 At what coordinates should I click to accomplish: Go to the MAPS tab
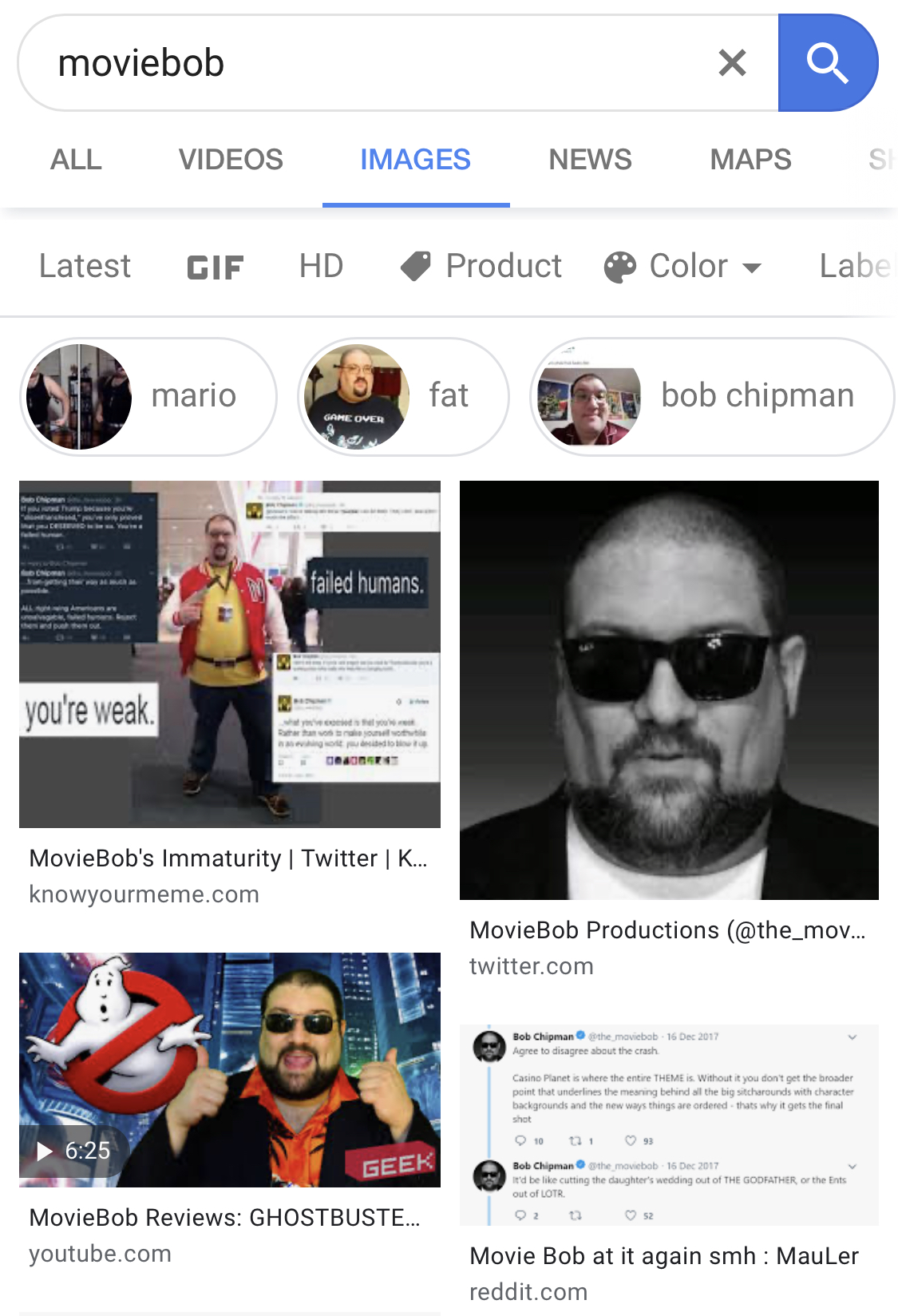tap(750, 160)
